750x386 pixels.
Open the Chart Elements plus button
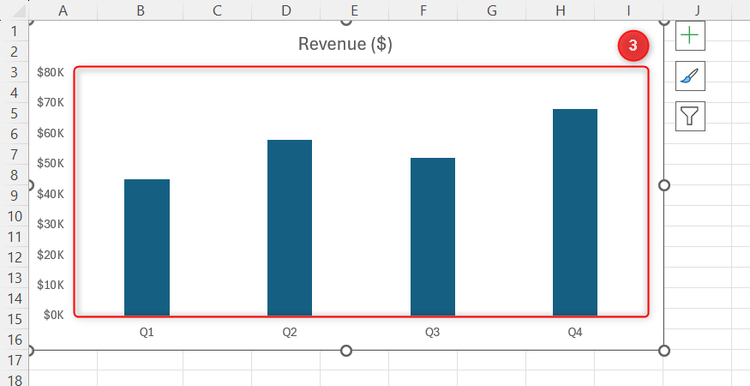[690, 35]
